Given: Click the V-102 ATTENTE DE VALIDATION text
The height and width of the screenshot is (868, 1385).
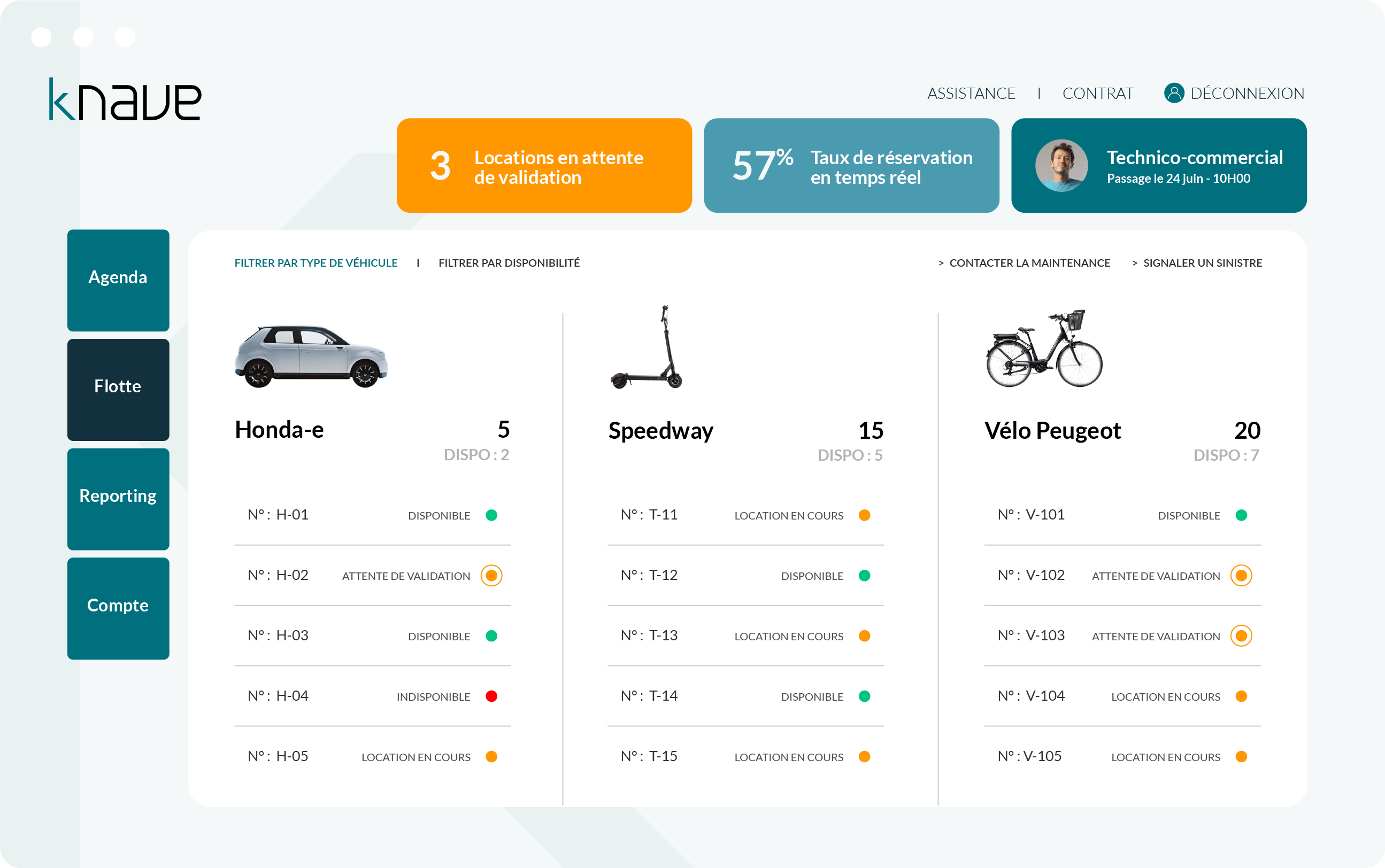Looking at the screenshot, I should (x=1156, y=576).
